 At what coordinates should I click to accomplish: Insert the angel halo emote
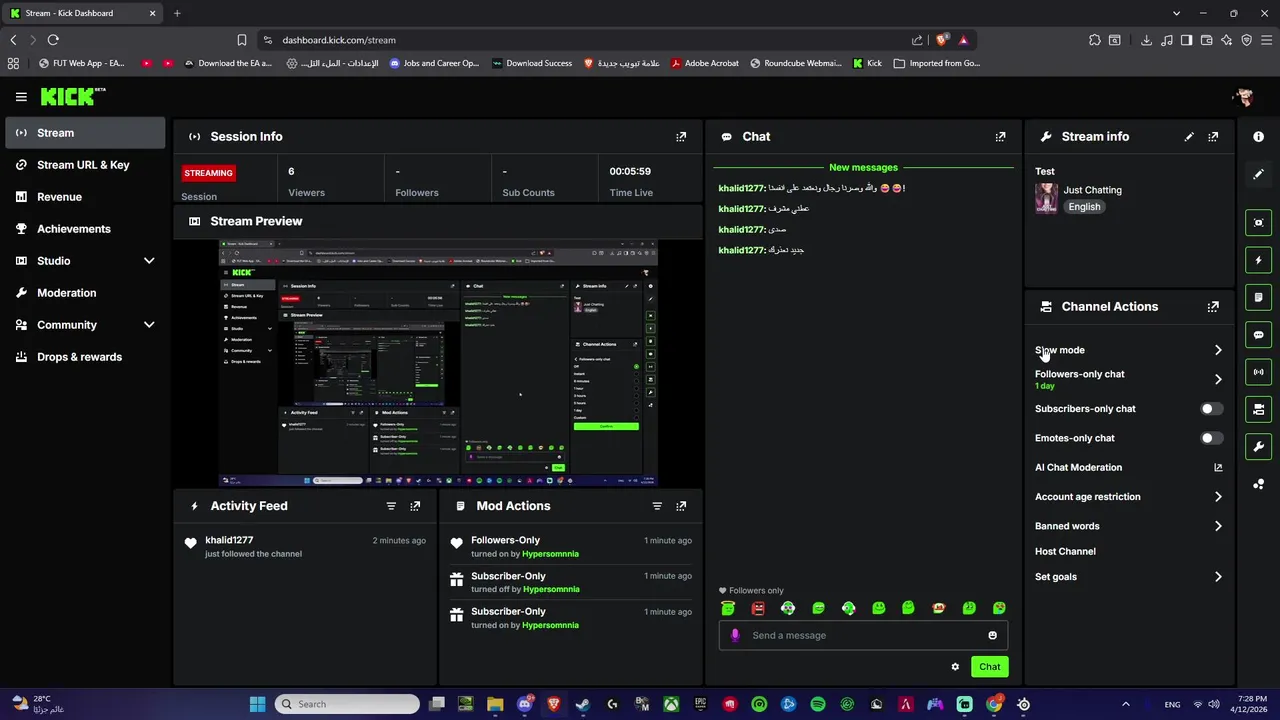pos(728,608)
